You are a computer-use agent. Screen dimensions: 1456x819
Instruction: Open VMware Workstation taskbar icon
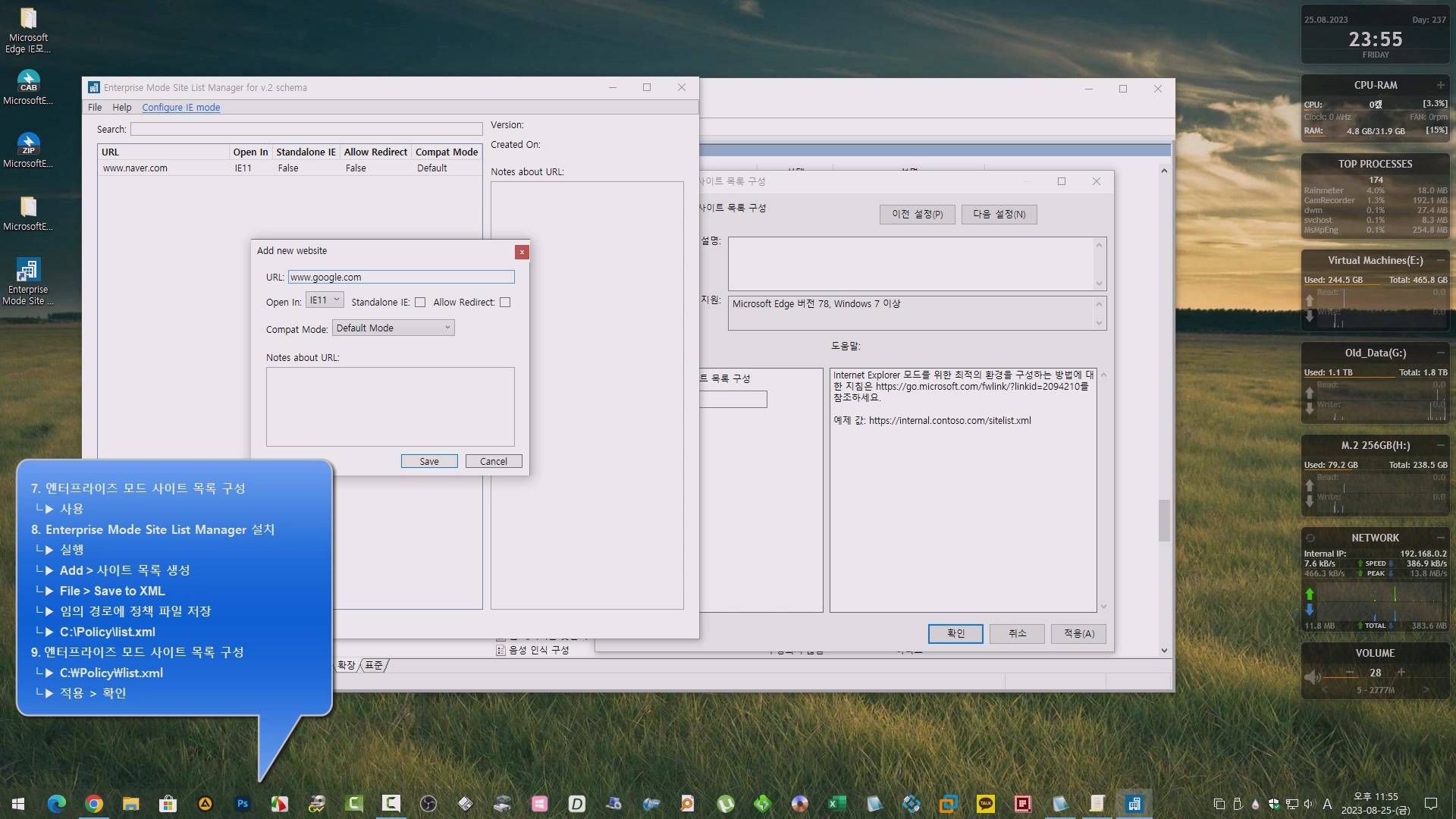949,803
